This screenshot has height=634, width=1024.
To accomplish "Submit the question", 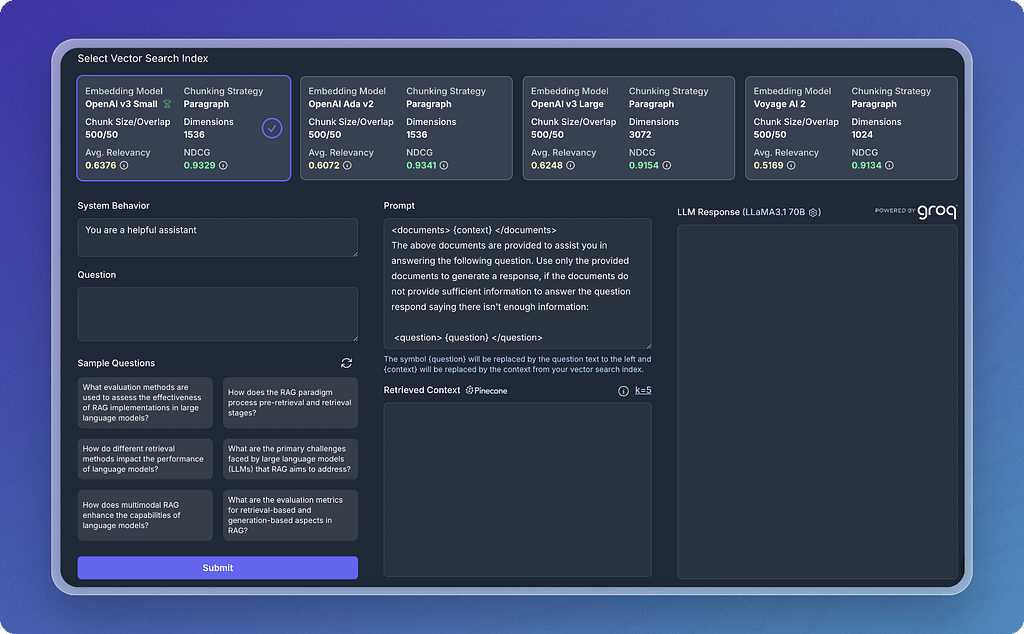I will click(x=217, y=567).
